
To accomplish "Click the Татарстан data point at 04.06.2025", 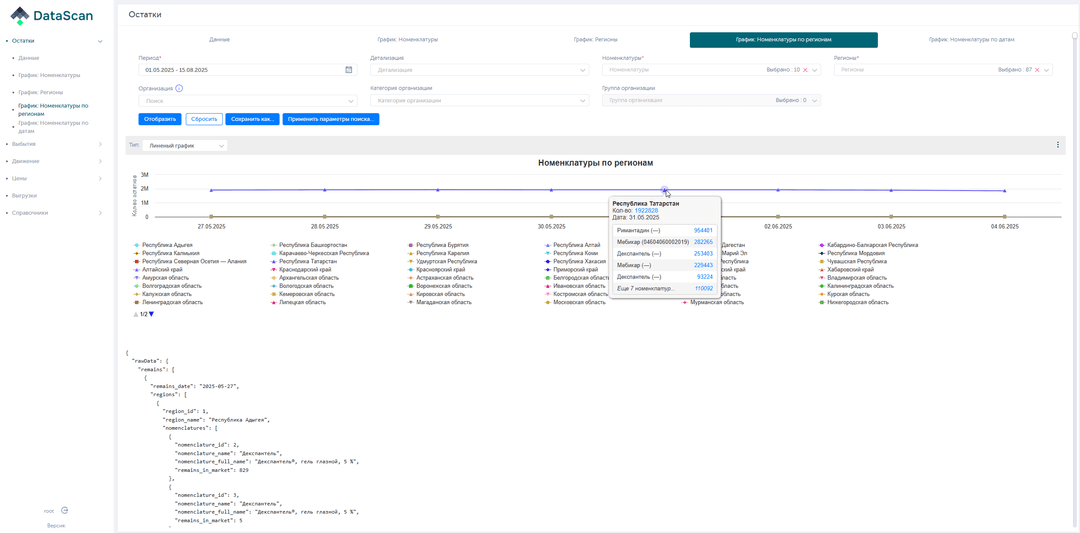I will (1005, 191).
